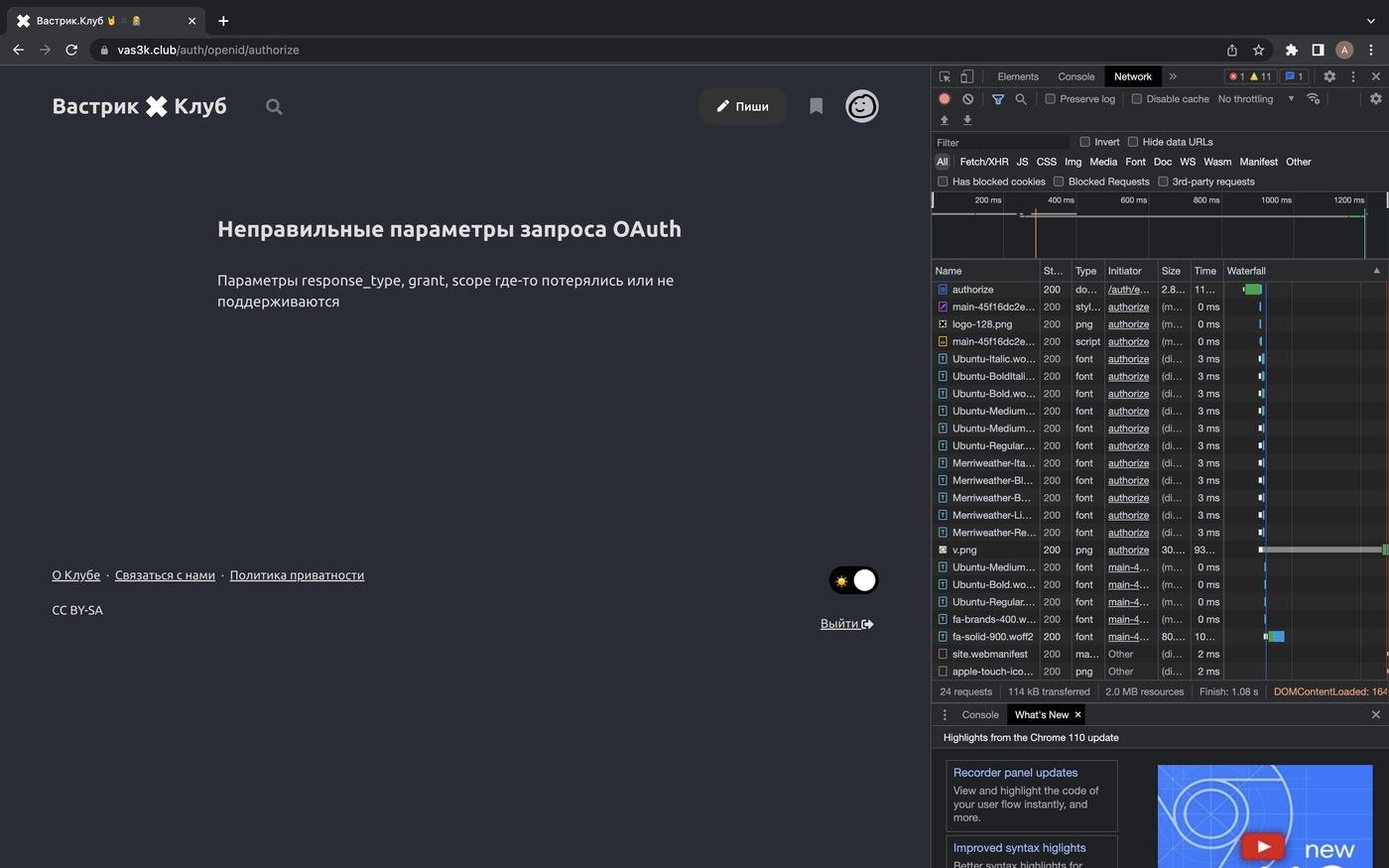Check the Disable cache option
This screenshot has height=868, width=1389.
tap(1136, 99)
